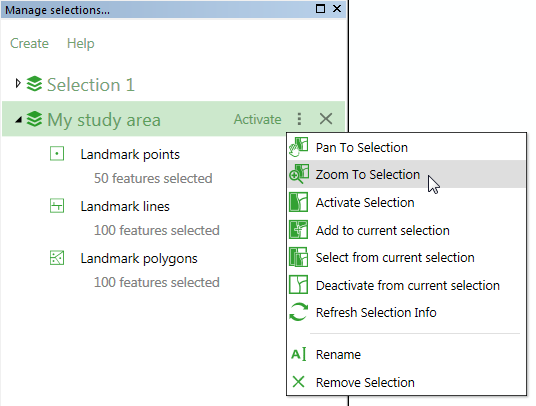This screenshot has width=536, height=406.
Task: Click the green X Remove Selection icon
Action: pos(298,382)
